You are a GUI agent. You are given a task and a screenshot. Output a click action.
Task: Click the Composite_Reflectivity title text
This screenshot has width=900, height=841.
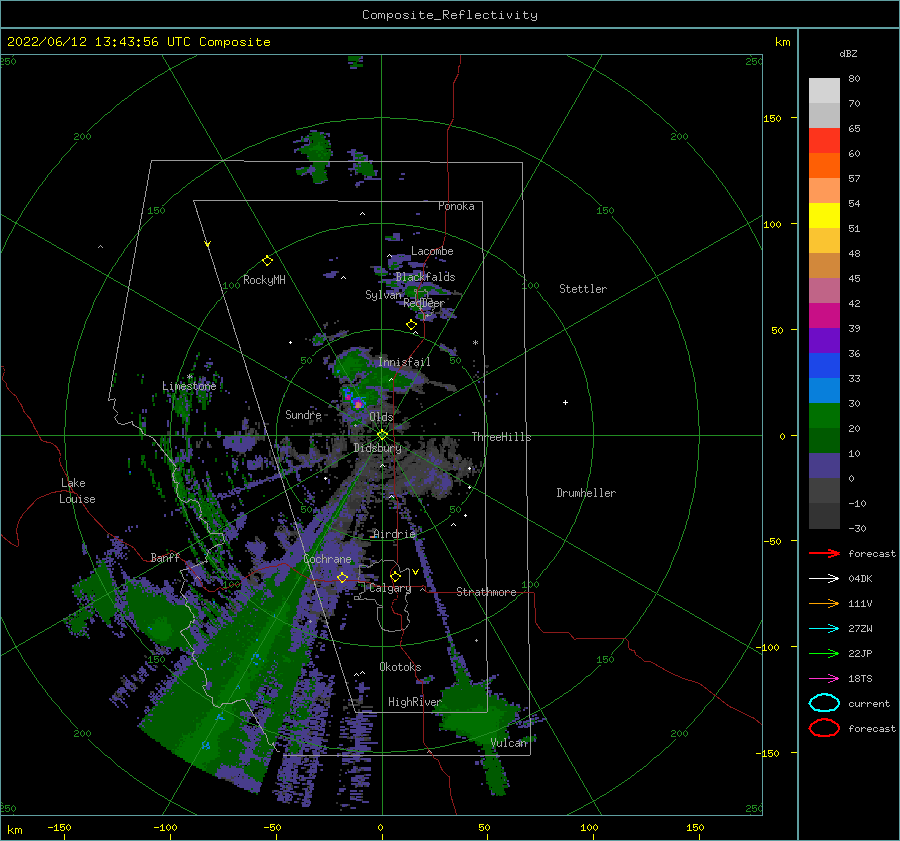pos(450,15)
